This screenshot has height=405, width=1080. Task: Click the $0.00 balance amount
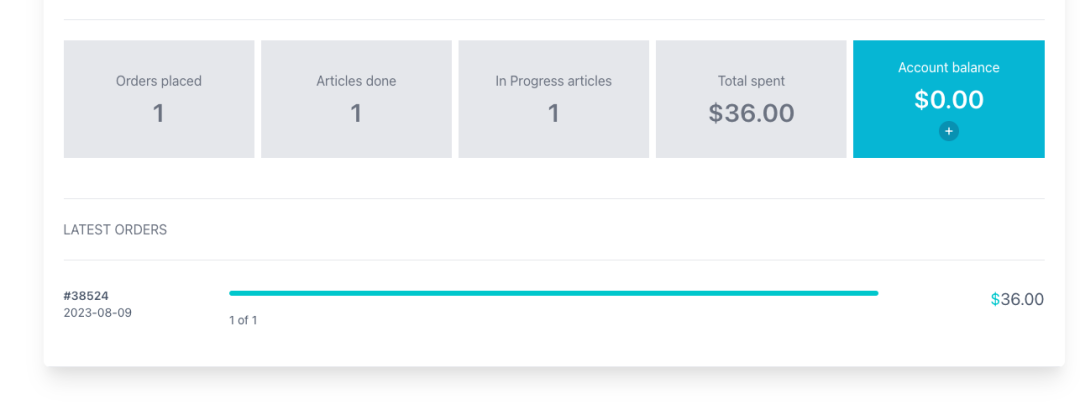948,100
